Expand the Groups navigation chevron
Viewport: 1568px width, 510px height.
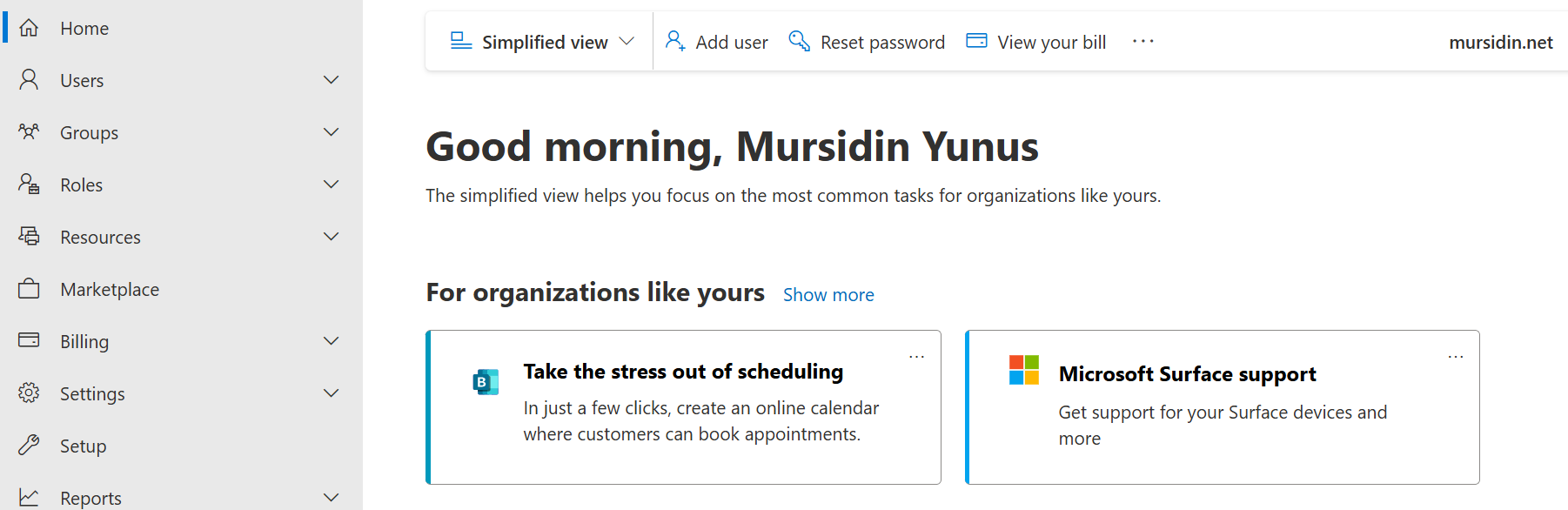(x=331, y=132)
